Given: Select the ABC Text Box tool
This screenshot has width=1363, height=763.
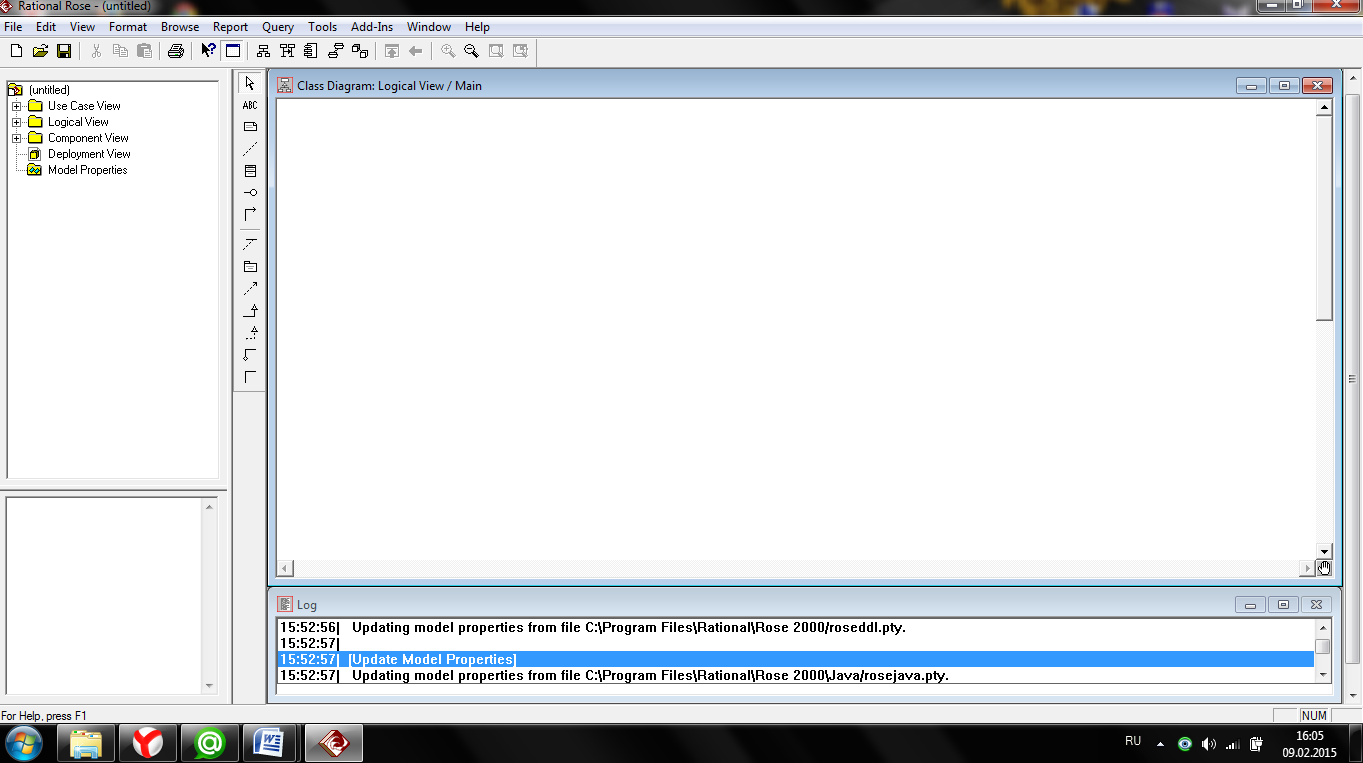Looking at the screenshot, I should [x=250, y=105].
